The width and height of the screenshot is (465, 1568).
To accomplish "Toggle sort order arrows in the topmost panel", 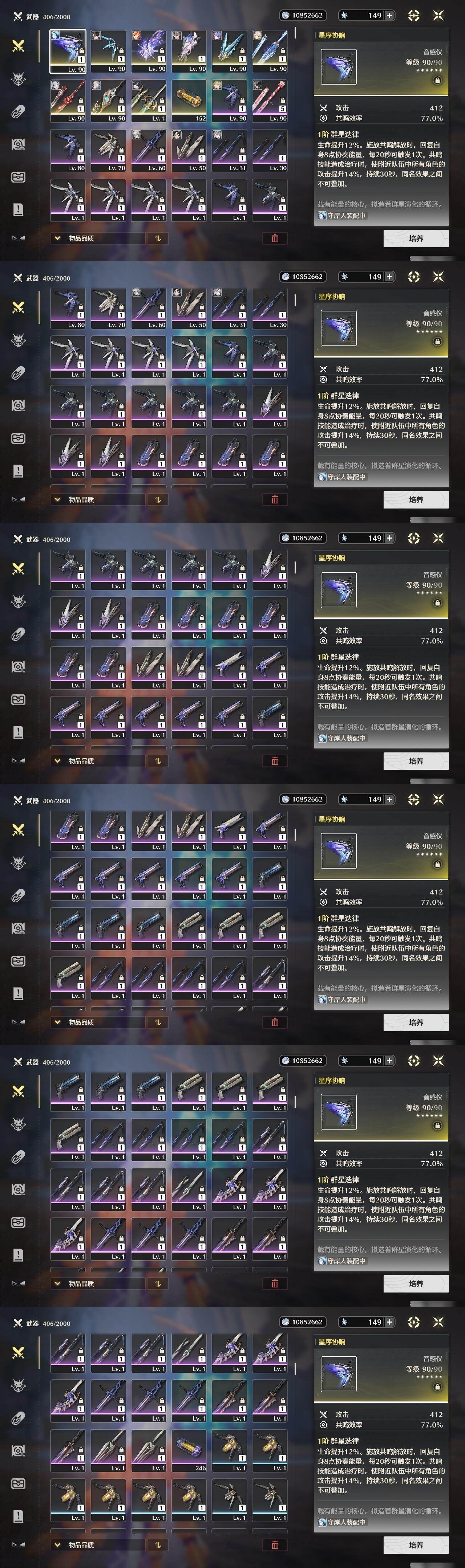I will point(158,238).
